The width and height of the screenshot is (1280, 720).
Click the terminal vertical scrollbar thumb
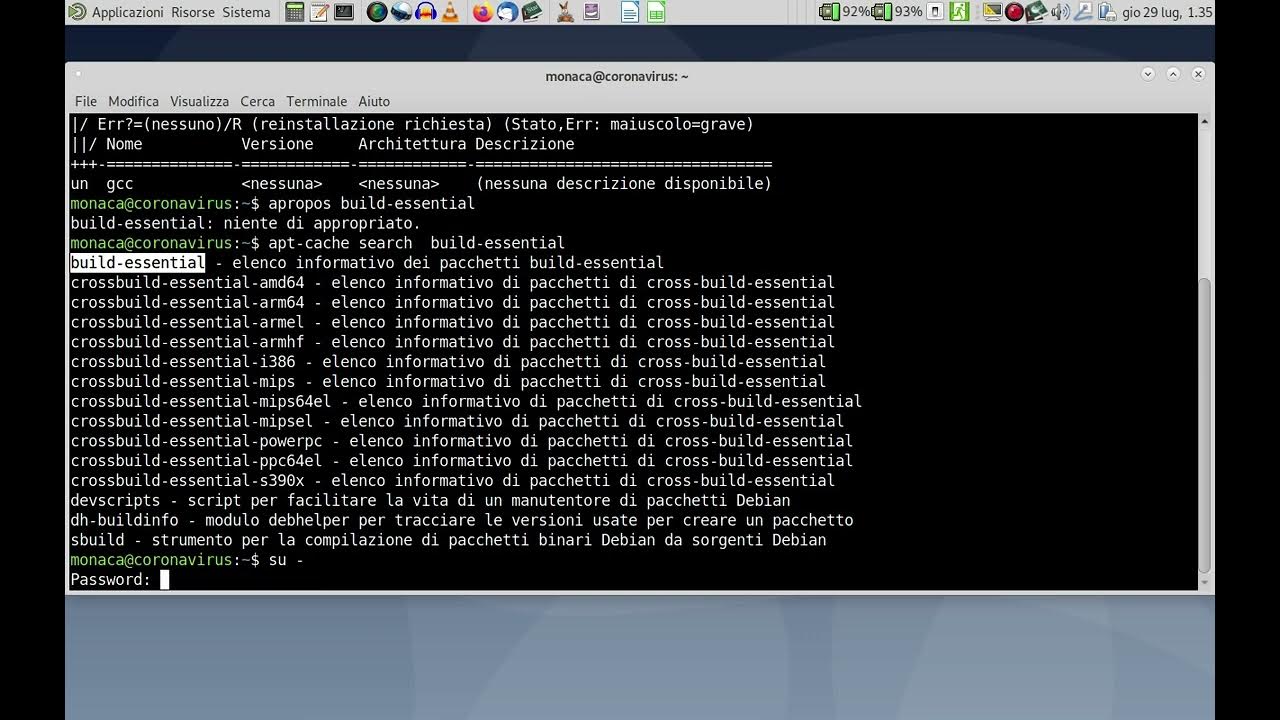pos(1206,426)
